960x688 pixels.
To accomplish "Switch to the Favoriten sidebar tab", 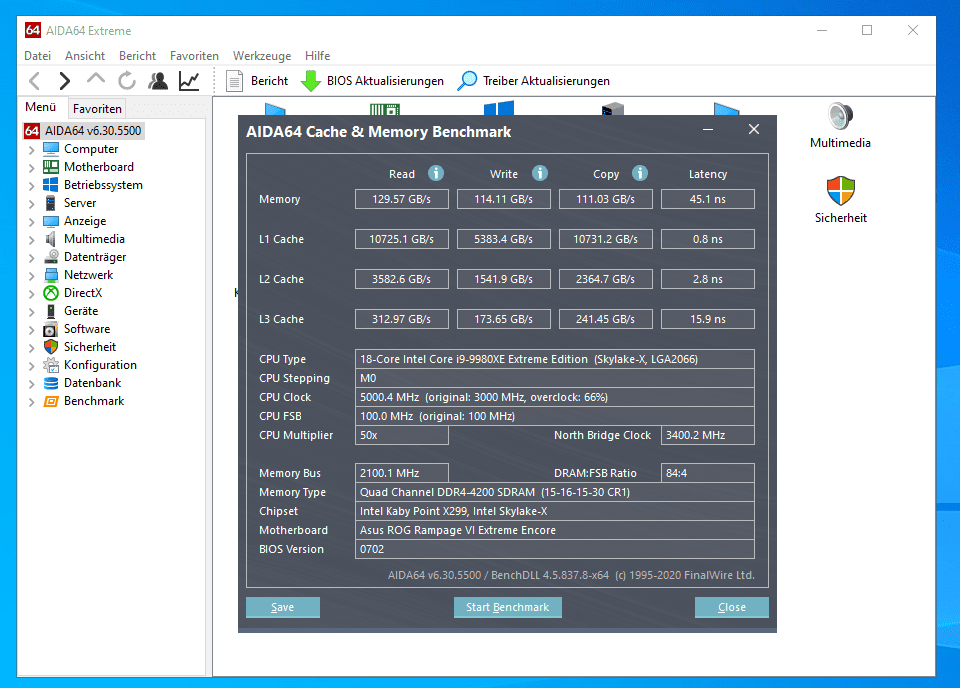I will 97,108.
